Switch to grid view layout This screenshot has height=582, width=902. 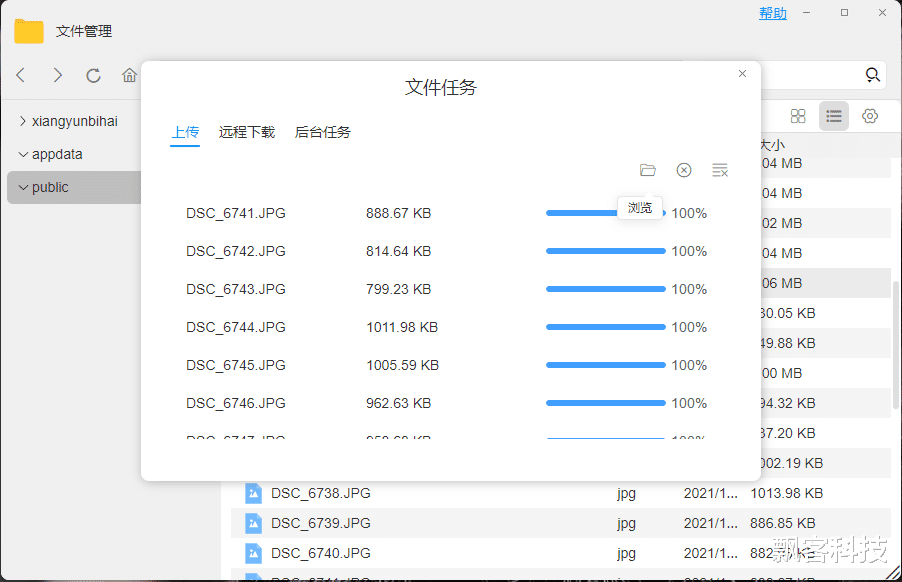tap(798, 115)
